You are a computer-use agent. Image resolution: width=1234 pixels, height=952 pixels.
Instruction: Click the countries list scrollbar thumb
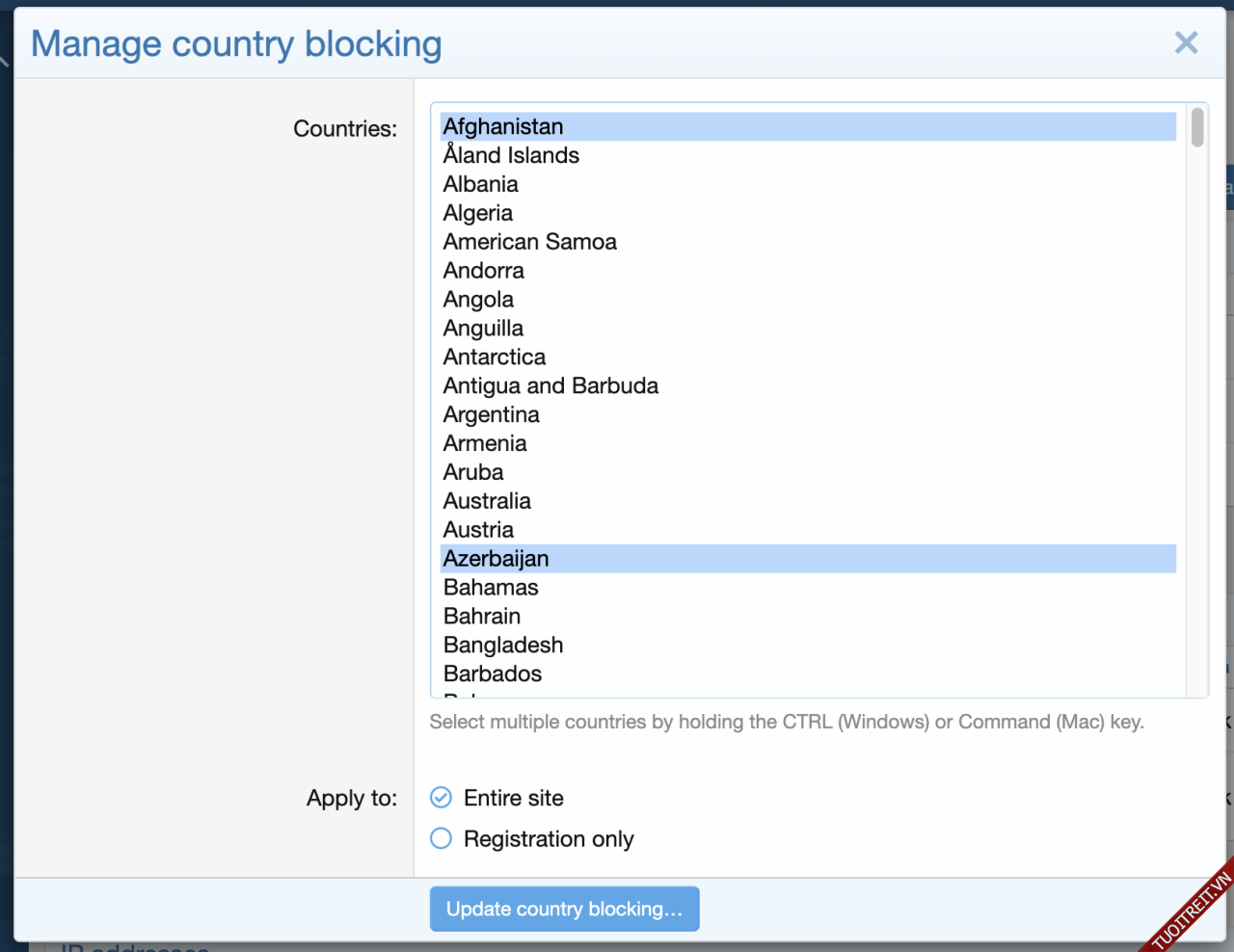point(1197,127)
